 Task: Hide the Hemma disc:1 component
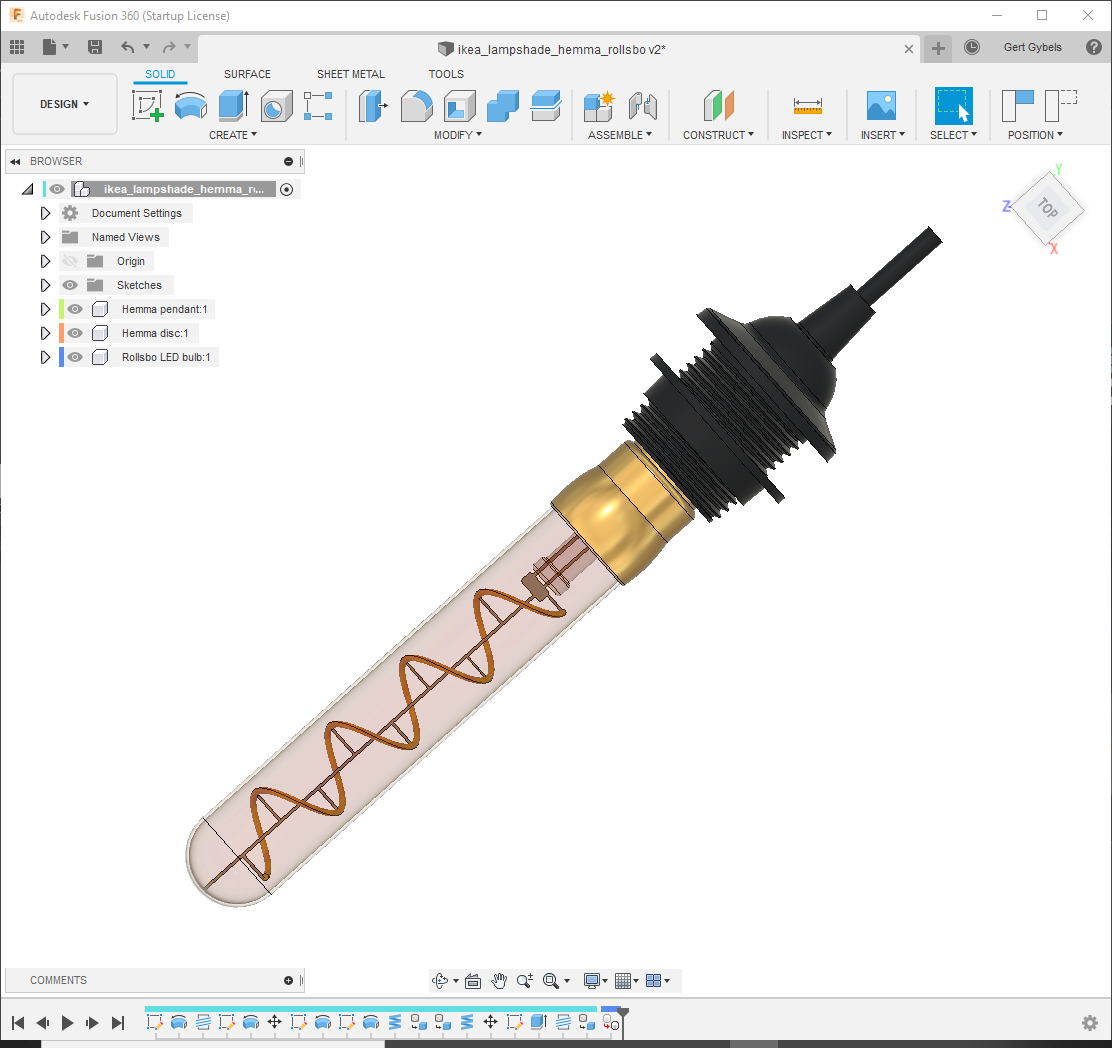pyautogui.click(x=75, y=333)
